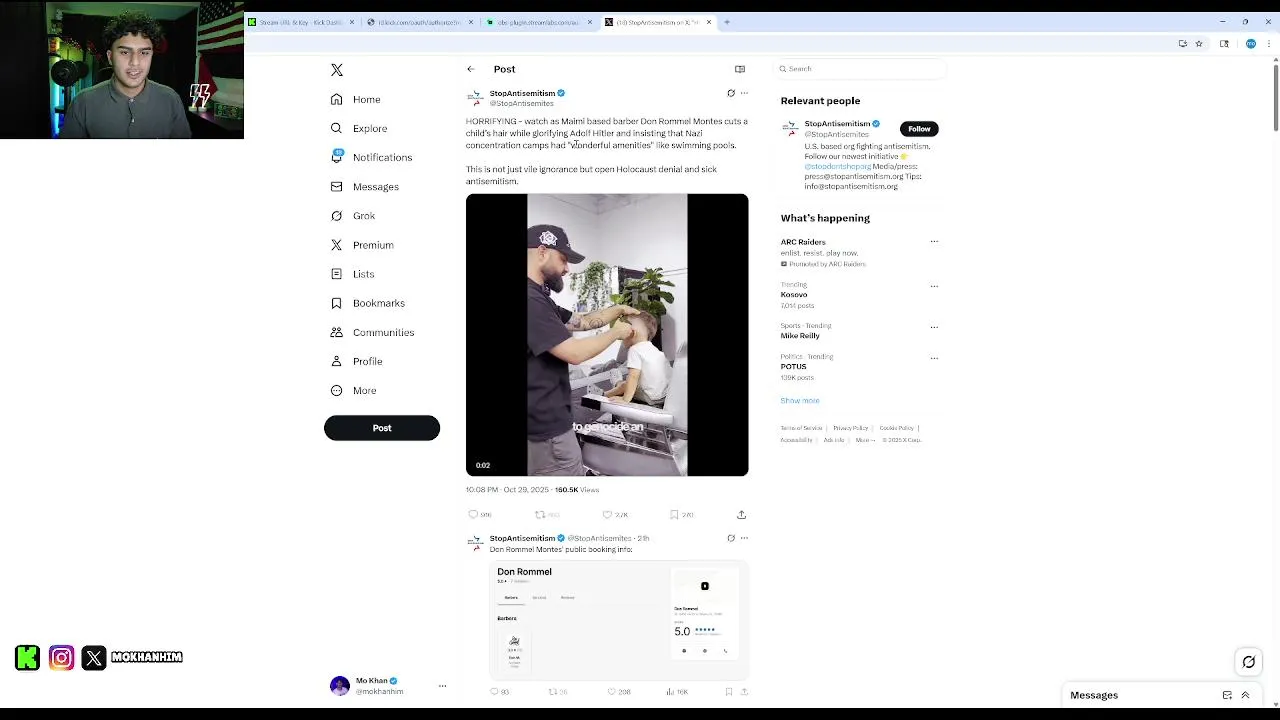Open more options for POTUS trend
The width and height of the screenshot is (1280, 720).
click(934, 358)
